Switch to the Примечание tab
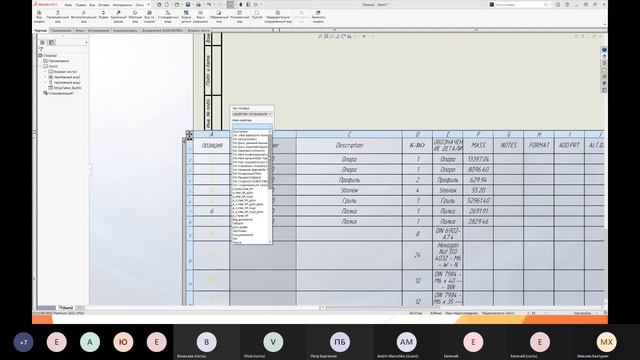The width and height of the screenshot is (640, 360). (x=61, y=30)
